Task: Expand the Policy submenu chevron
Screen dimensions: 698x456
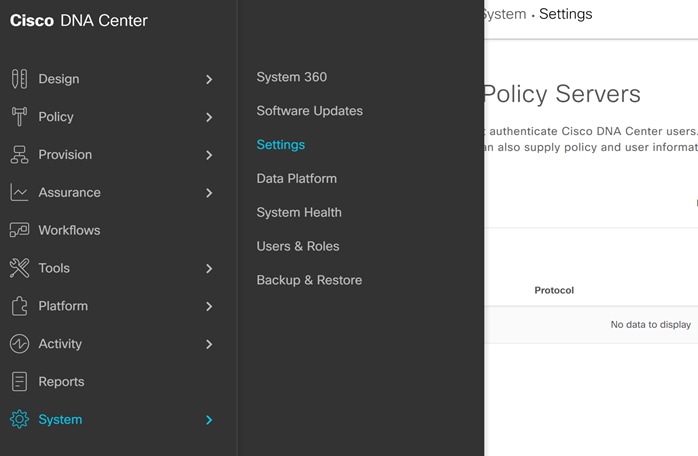Action: (209, 117)
